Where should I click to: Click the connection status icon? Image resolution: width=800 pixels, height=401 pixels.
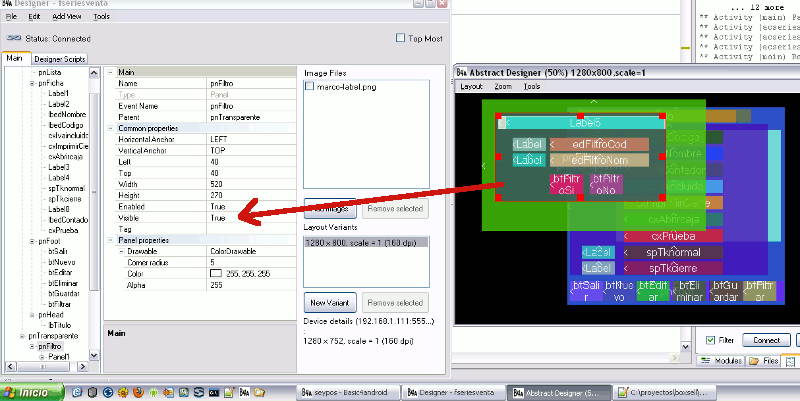[x=14, y=38]
